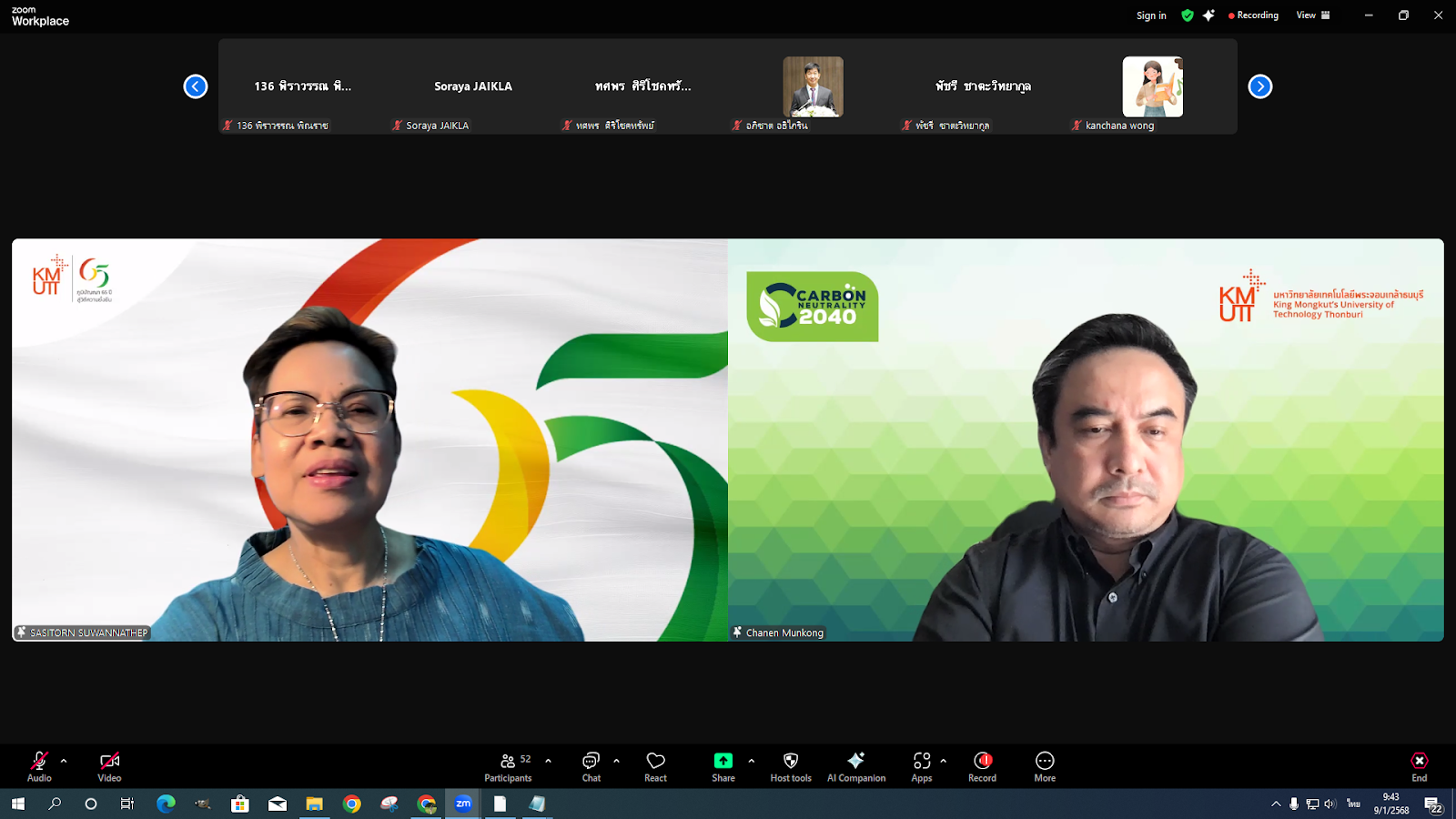Open Task View on the taskbar
This screenshot has width=1456, height=819.
(x=127, y=804)
